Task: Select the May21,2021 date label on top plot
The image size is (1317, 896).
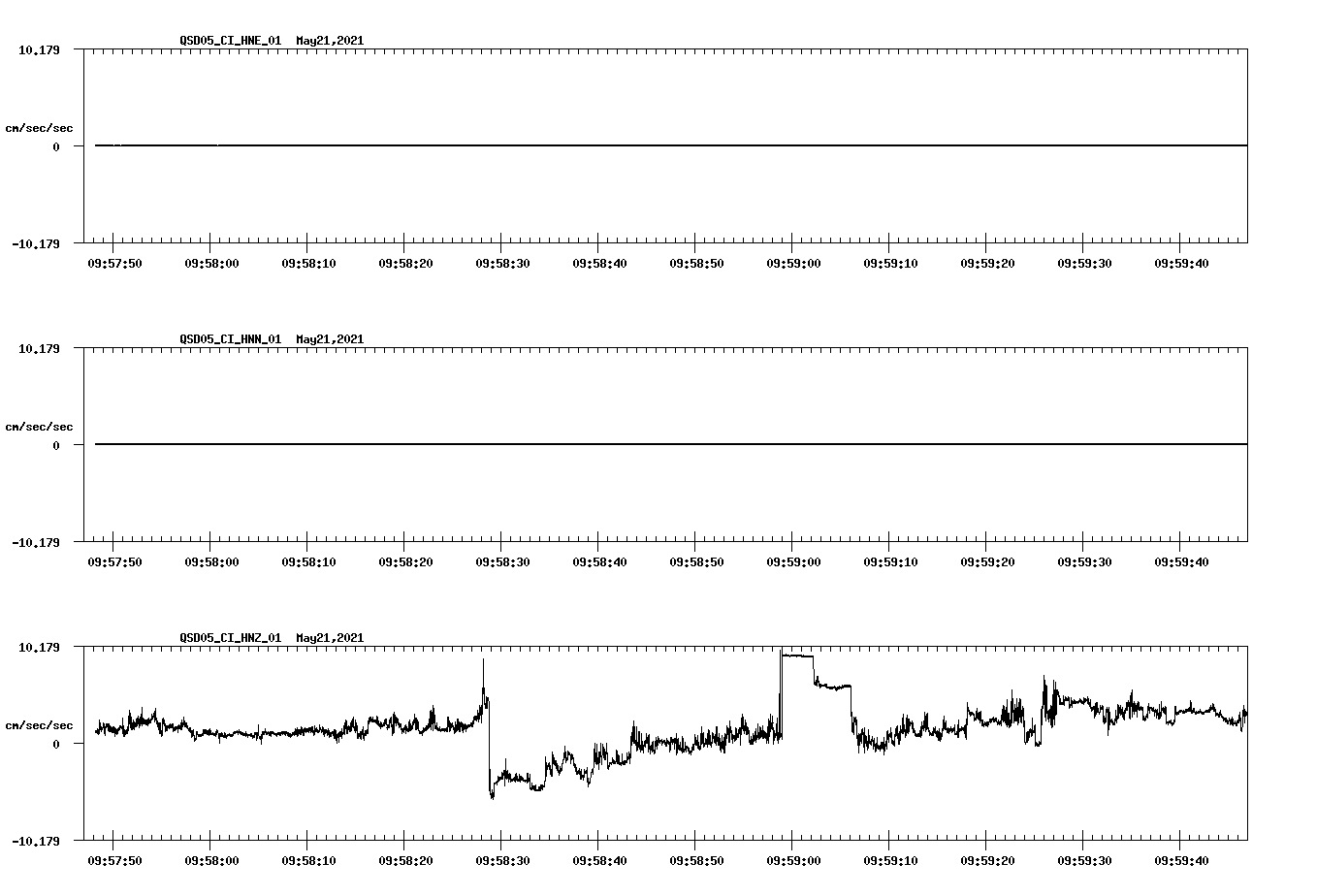Action: (x=328, y=41)
